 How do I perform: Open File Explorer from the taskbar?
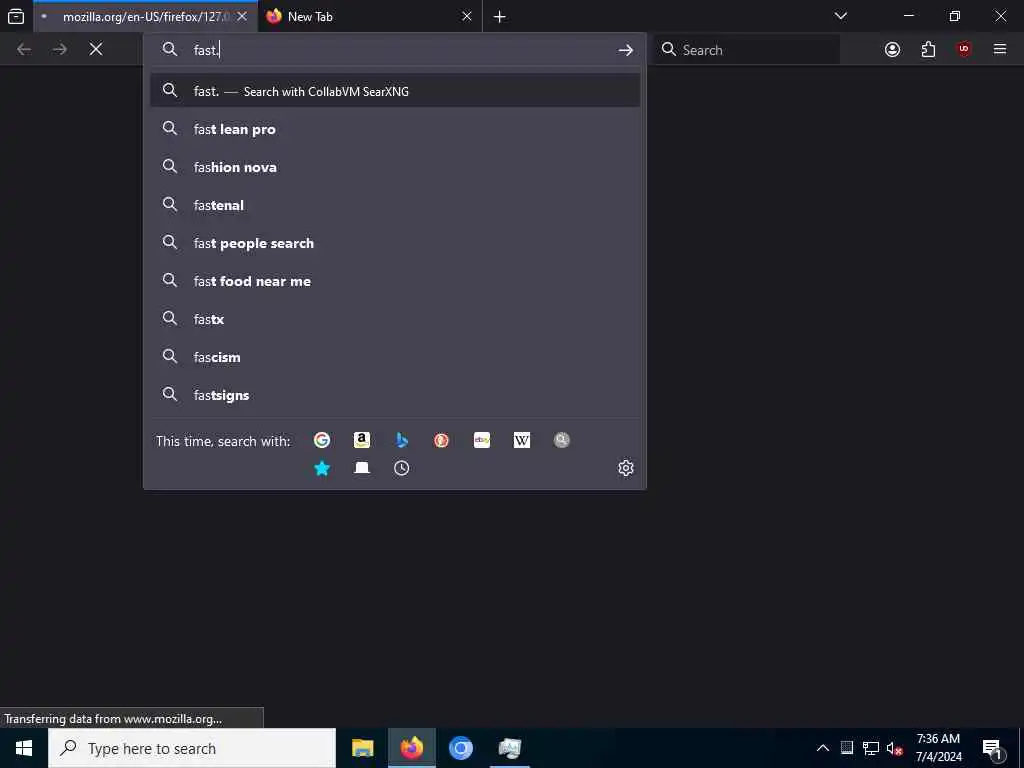click(x=362, y=748)
